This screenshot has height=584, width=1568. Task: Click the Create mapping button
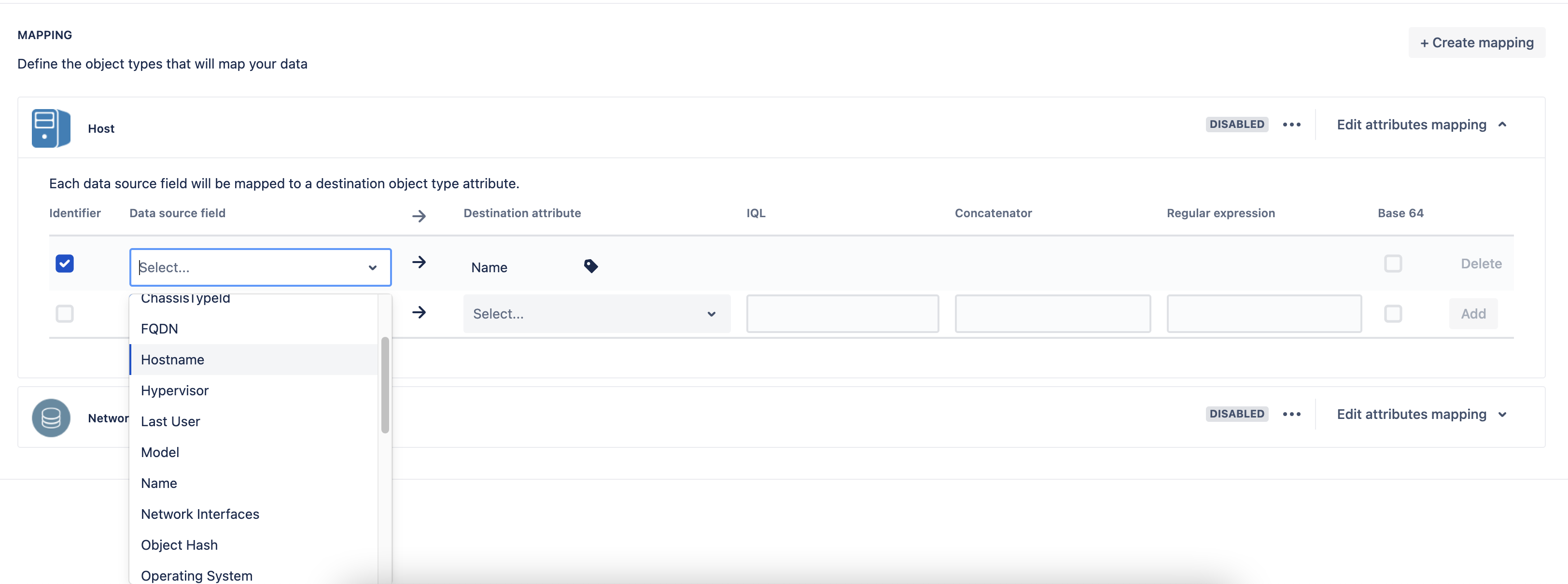1476,42
